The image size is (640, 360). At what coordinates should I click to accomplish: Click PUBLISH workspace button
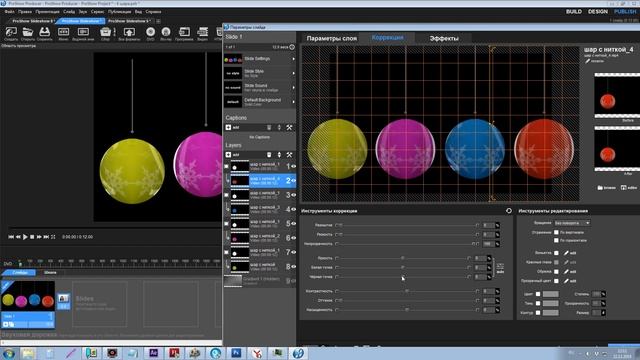pos(625,12)
